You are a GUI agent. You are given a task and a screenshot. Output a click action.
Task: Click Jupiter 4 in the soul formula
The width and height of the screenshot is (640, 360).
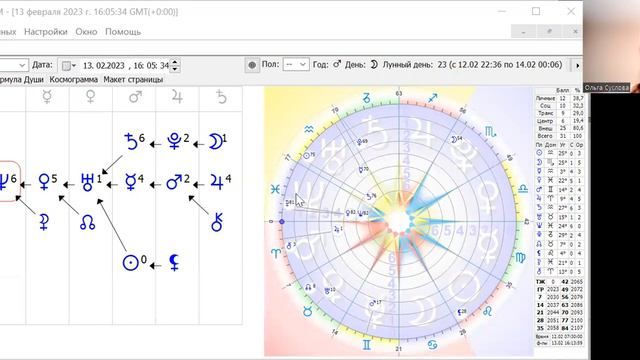220,182
